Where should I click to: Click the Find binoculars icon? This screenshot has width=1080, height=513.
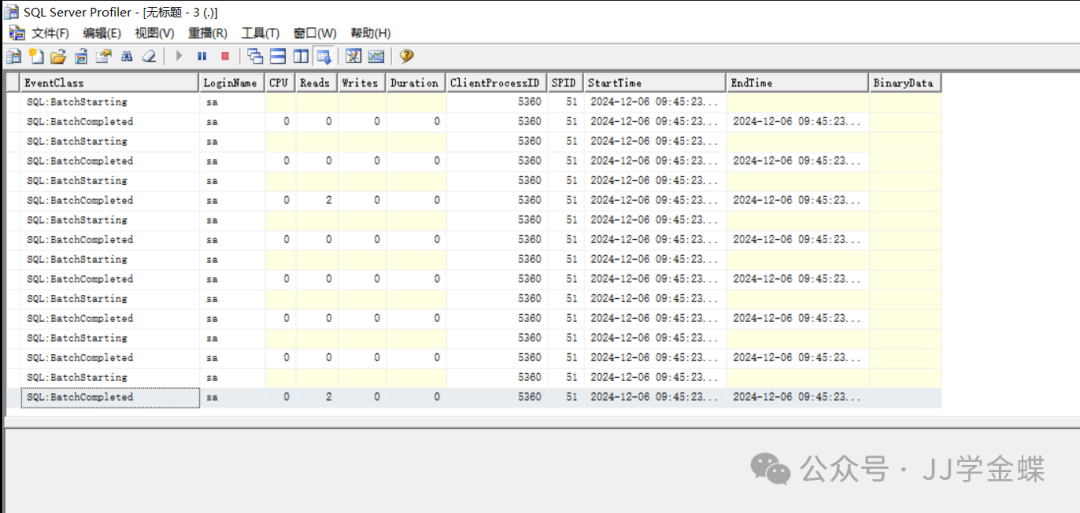(x=127, y=56)
